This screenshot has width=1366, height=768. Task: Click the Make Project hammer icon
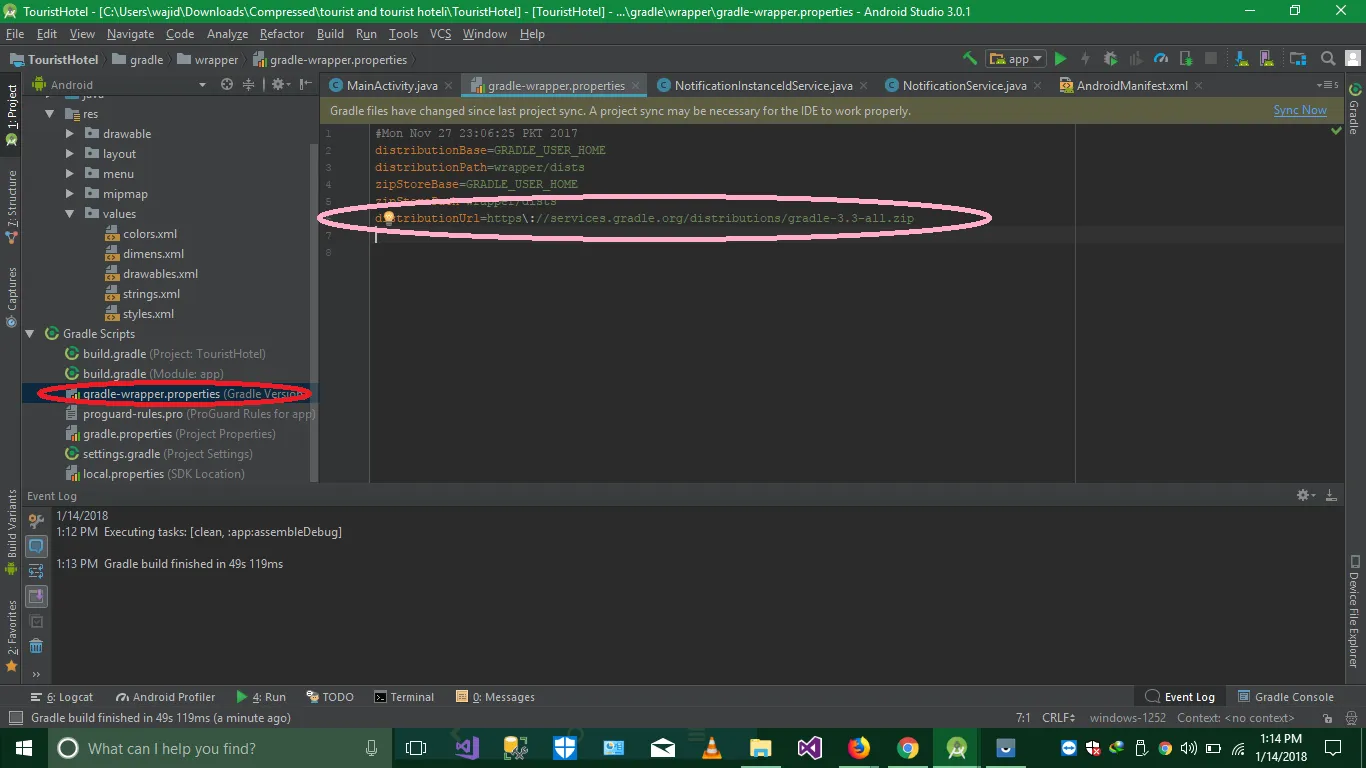click(x=969, y=59)
